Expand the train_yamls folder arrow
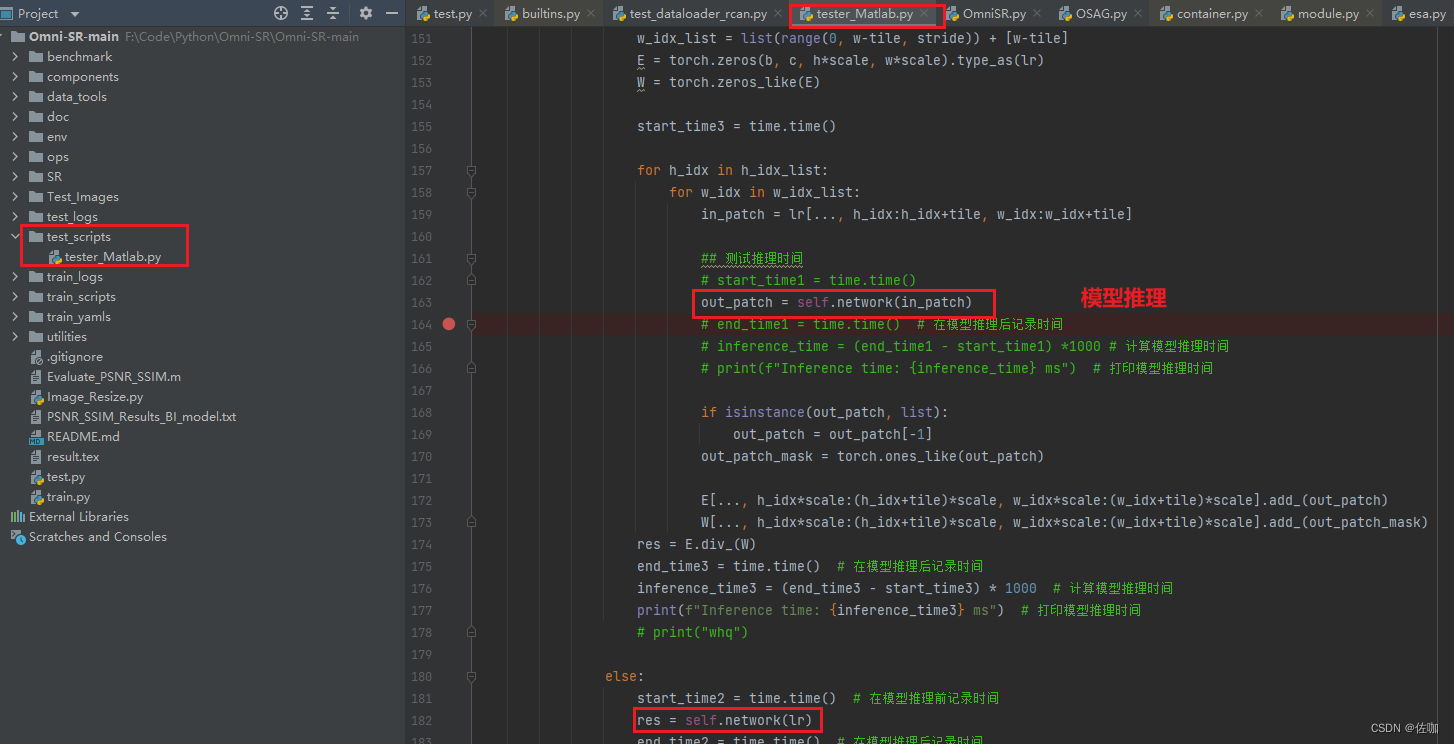This screenshot has width=1454, height=744. tap(15, 317)
